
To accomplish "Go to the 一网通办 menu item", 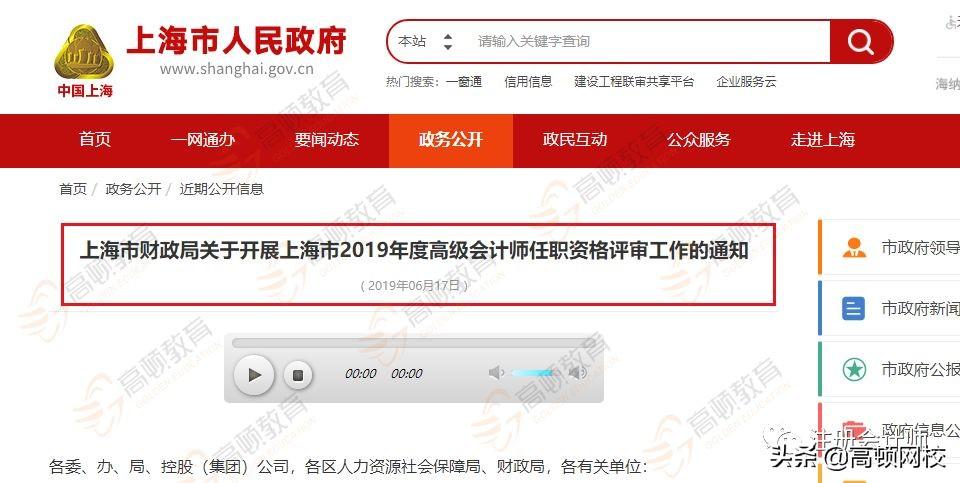I will click(203, 140).
